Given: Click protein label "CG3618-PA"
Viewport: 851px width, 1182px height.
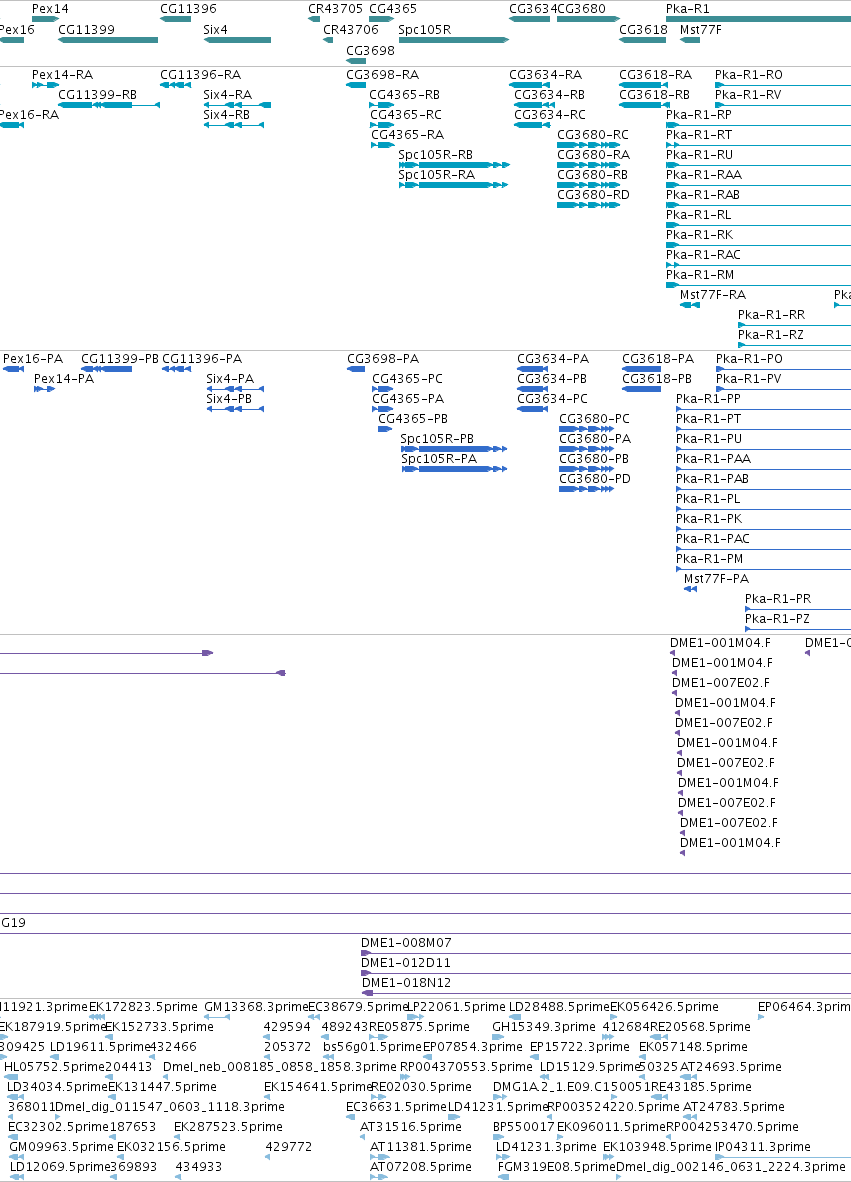Looking at the screenshot, I should [x=658, y=359].
